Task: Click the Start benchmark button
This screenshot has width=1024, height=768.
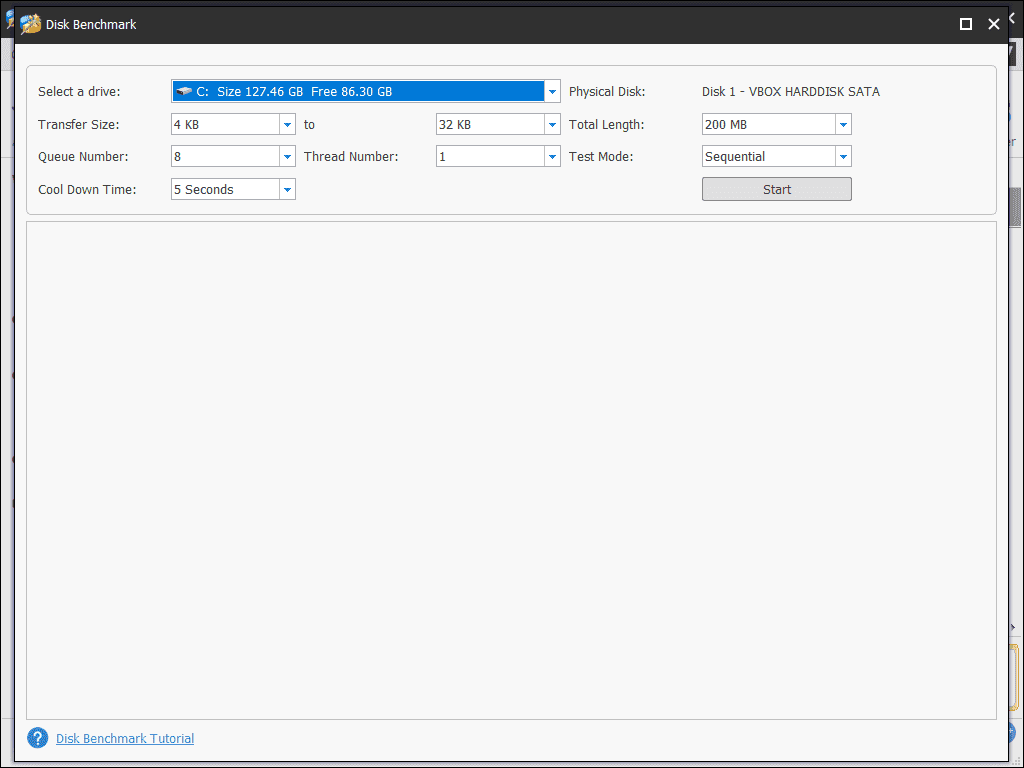Action: coord(776,189)
